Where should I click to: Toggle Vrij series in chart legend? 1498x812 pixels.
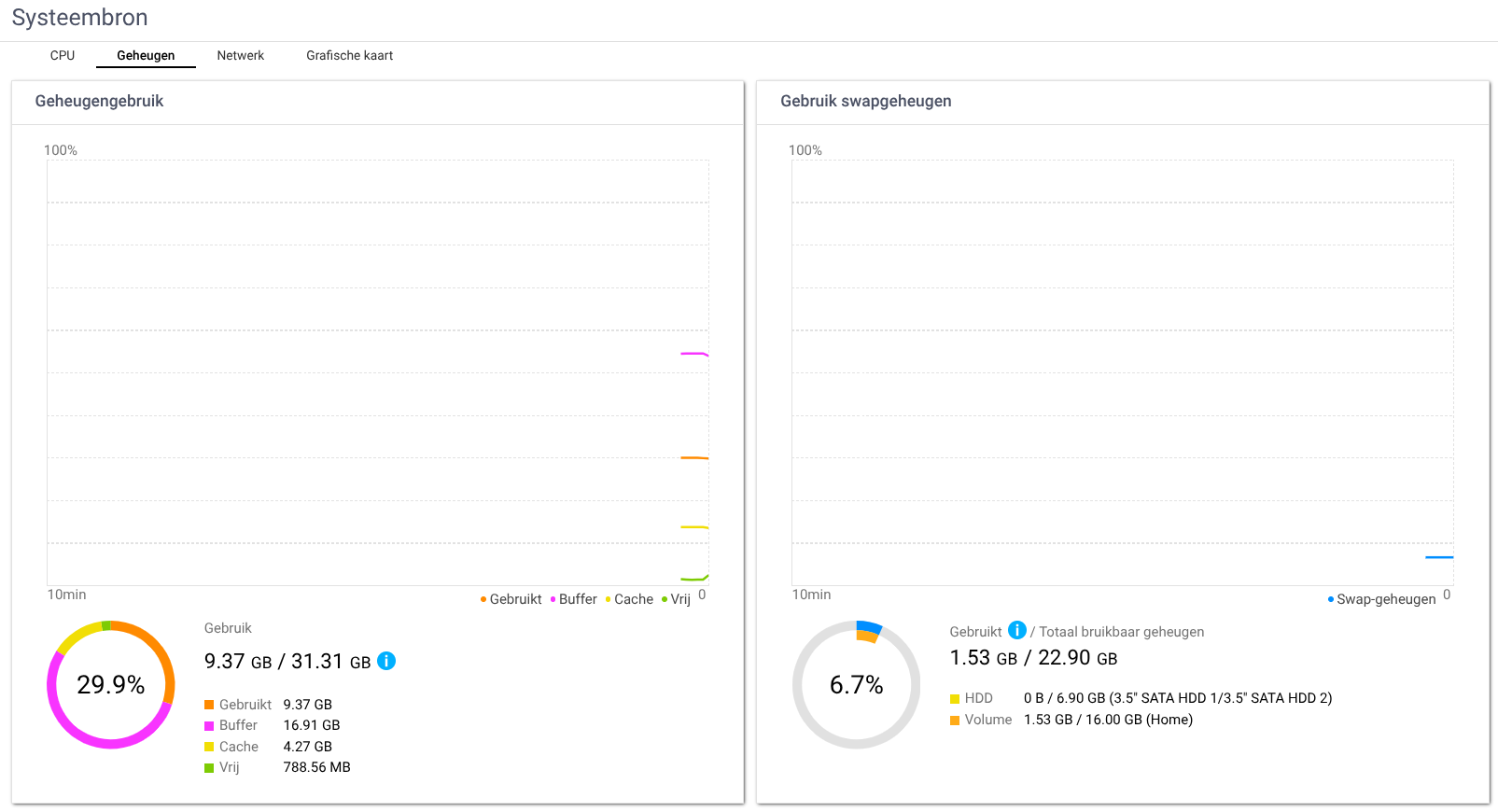click(677, 599)
